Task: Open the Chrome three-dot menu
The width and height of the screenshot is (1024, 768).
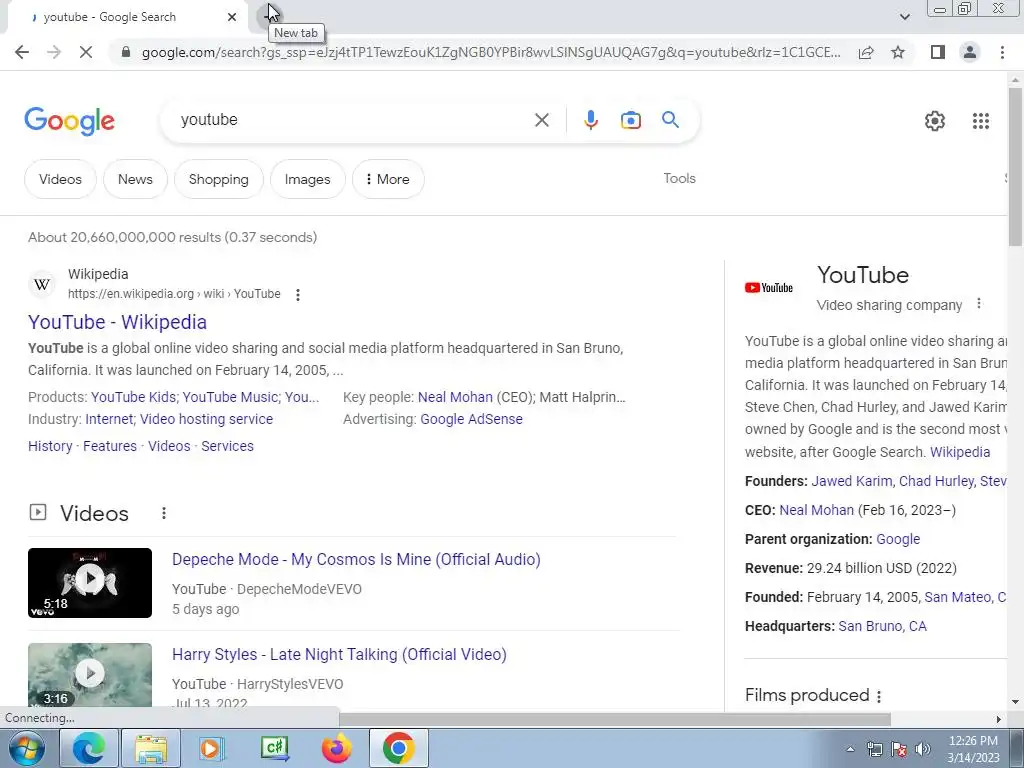Action: [x=1002, y=52]
